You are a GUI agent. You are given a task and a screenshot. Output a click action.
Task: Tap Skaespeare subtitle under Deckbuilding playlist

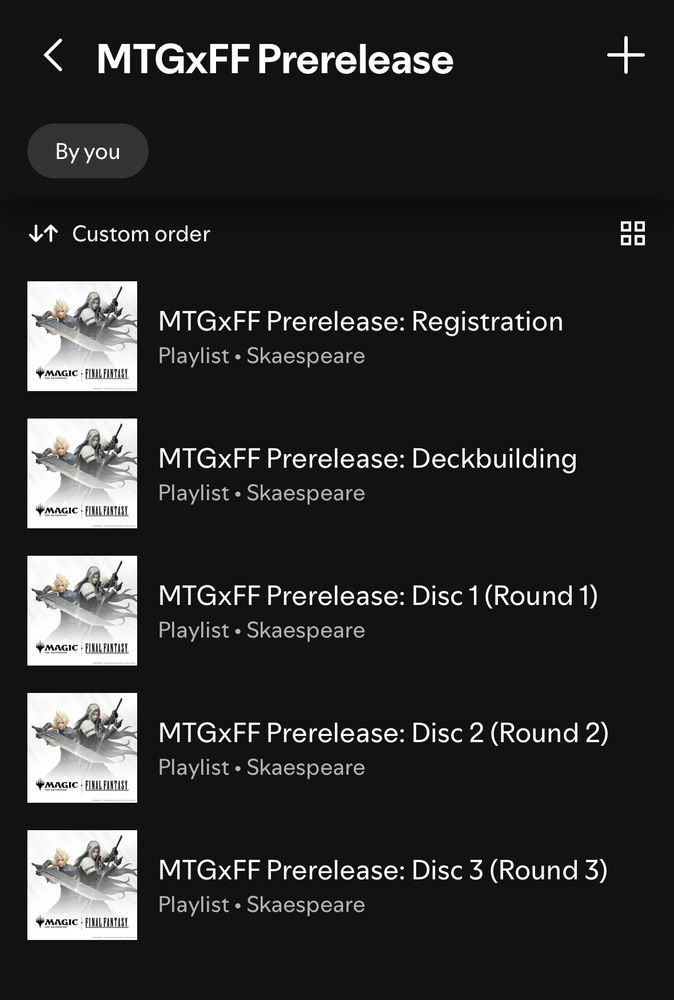305,493
